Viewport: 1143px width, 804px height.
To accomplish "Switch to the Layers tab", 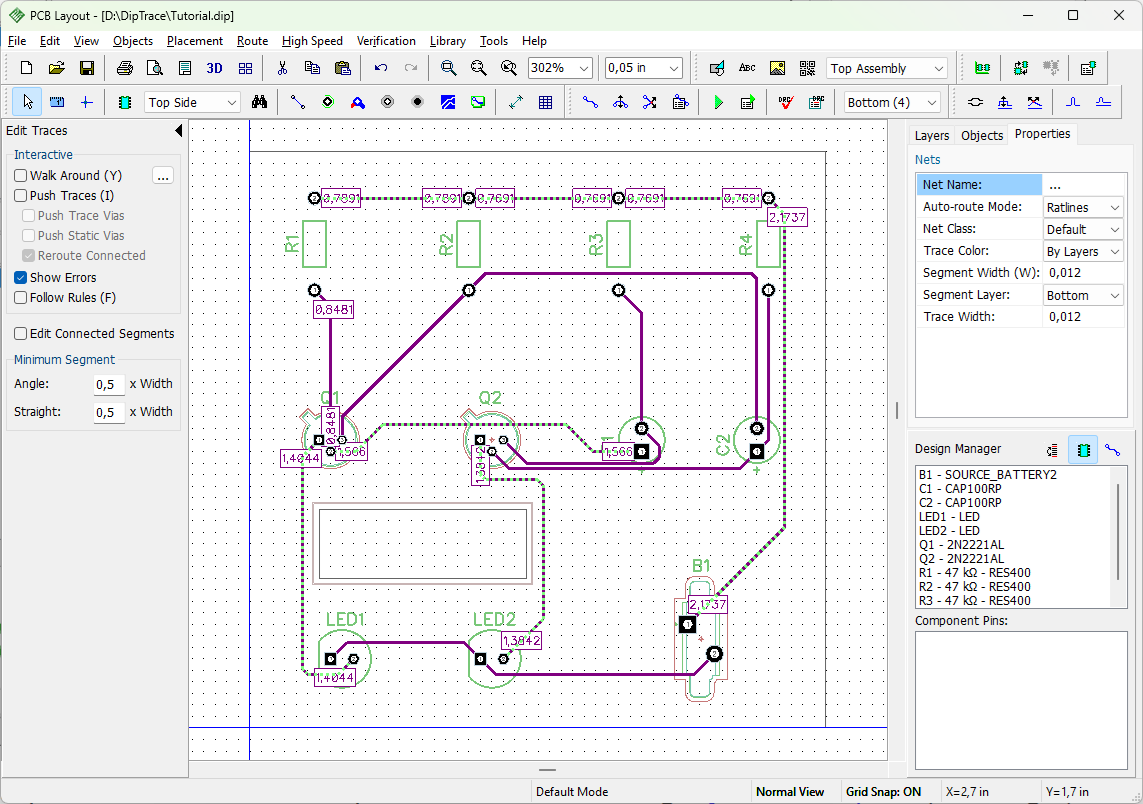I will click(932, 136).
